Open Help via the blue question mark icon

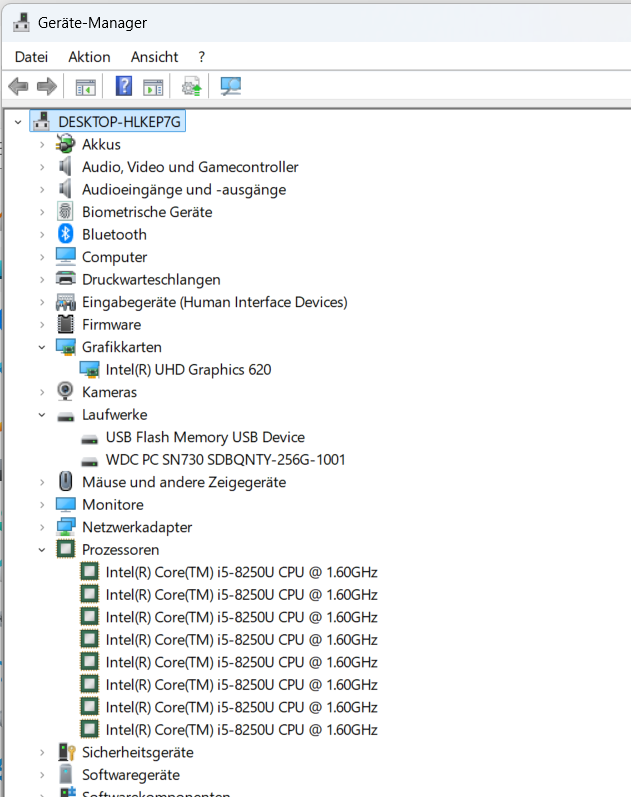coord(124,86)
